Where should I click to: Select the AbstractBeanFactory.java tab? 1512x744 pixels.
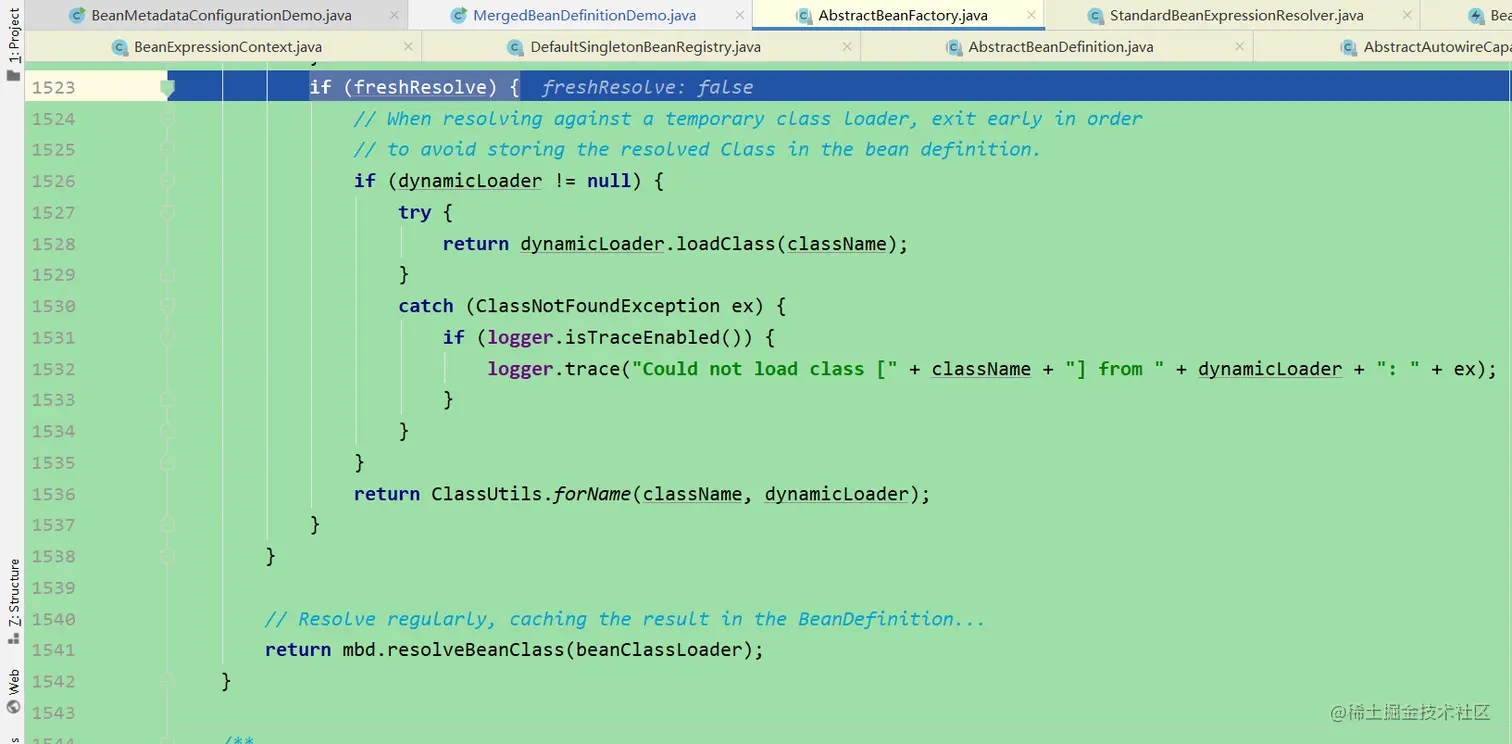coord(903,15)
